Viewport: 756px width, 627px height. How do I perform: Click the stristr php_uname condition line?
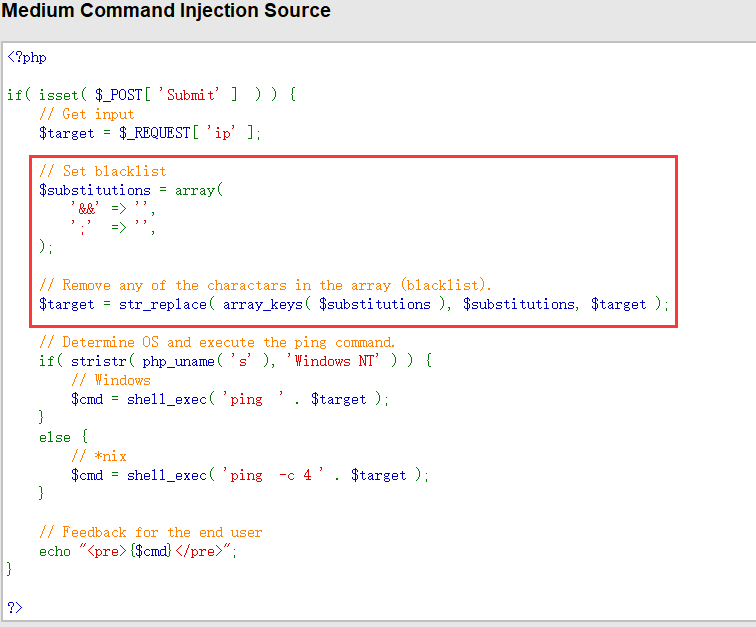point(235,361)
